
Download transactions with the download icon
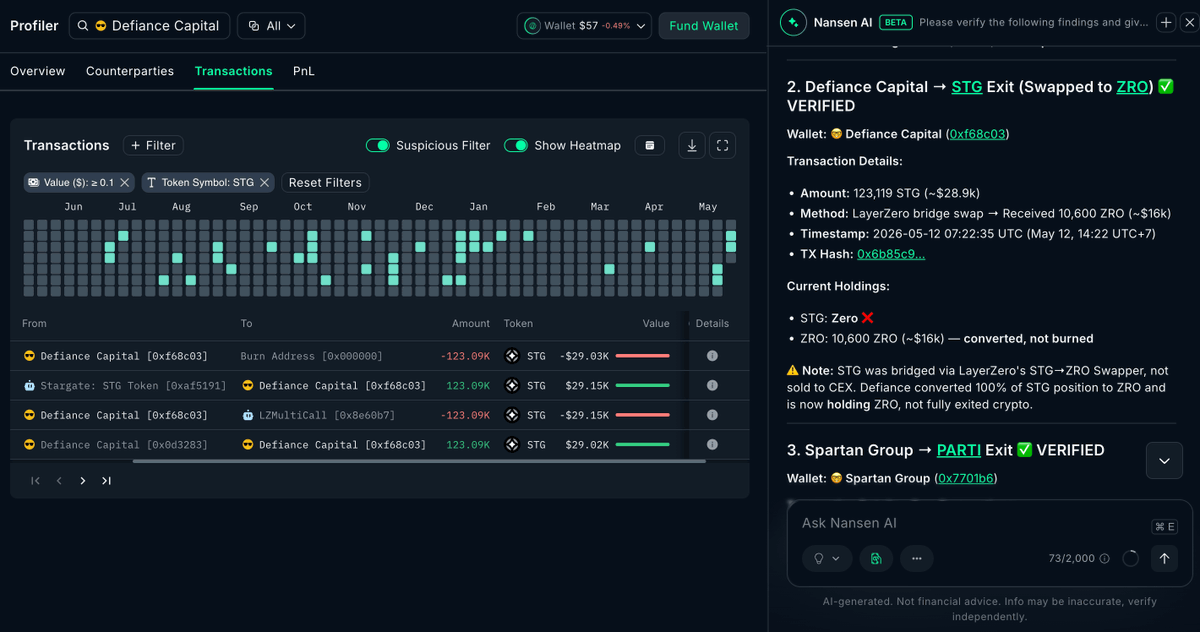click(x=691, y=145)
